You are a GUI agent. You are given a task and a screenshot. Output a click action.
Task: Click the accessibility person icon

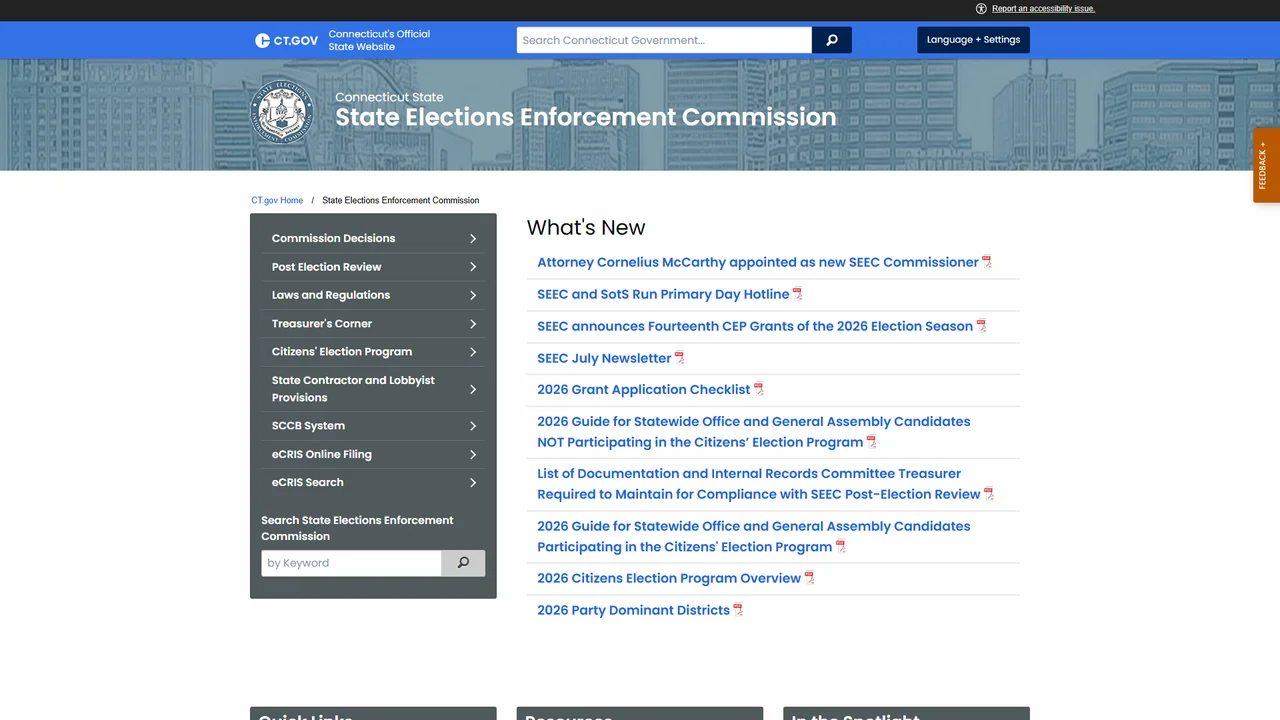981,9
